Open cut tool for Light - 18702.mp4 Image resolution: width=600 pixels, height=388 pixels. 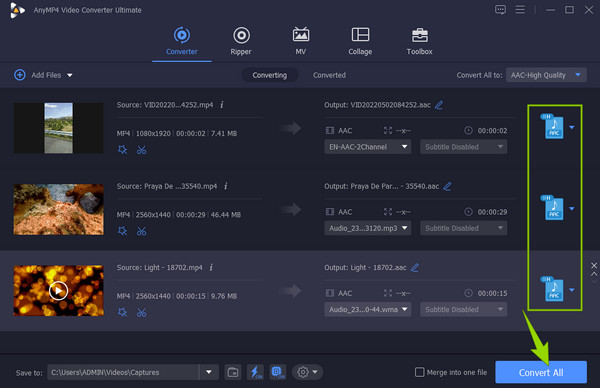142,313
